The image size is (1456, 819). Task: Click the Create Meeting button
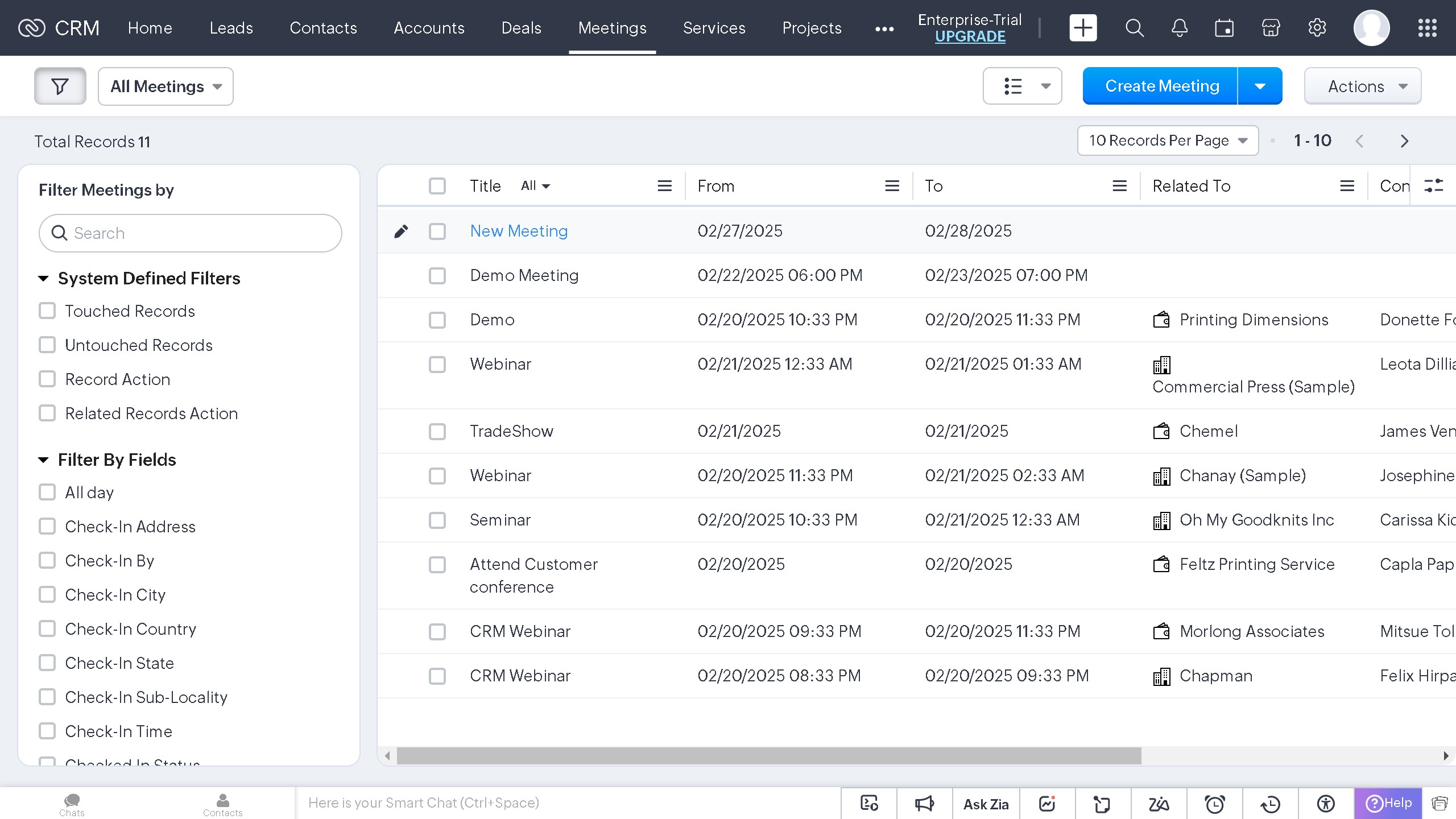pyautogui.click(x=1161, y=86)
